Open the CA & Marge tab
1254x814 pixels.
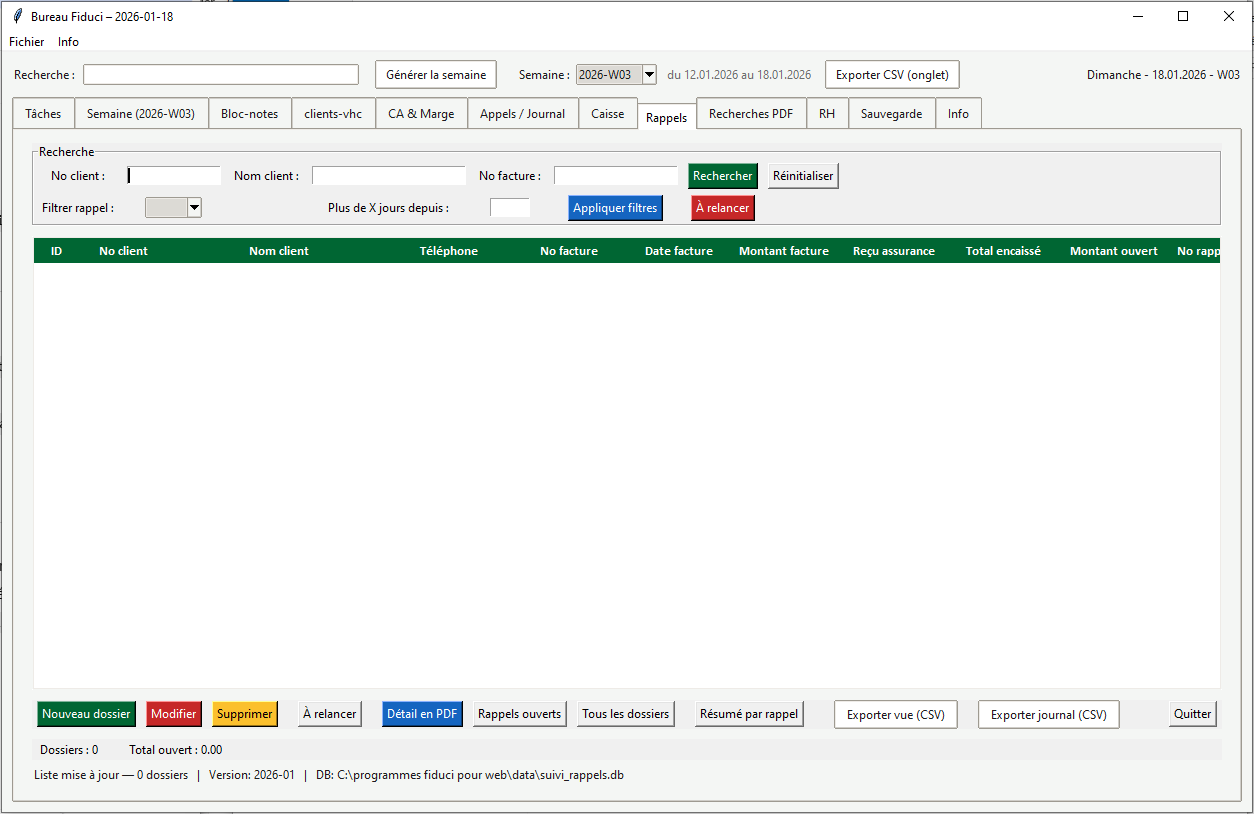click(421, 113)
